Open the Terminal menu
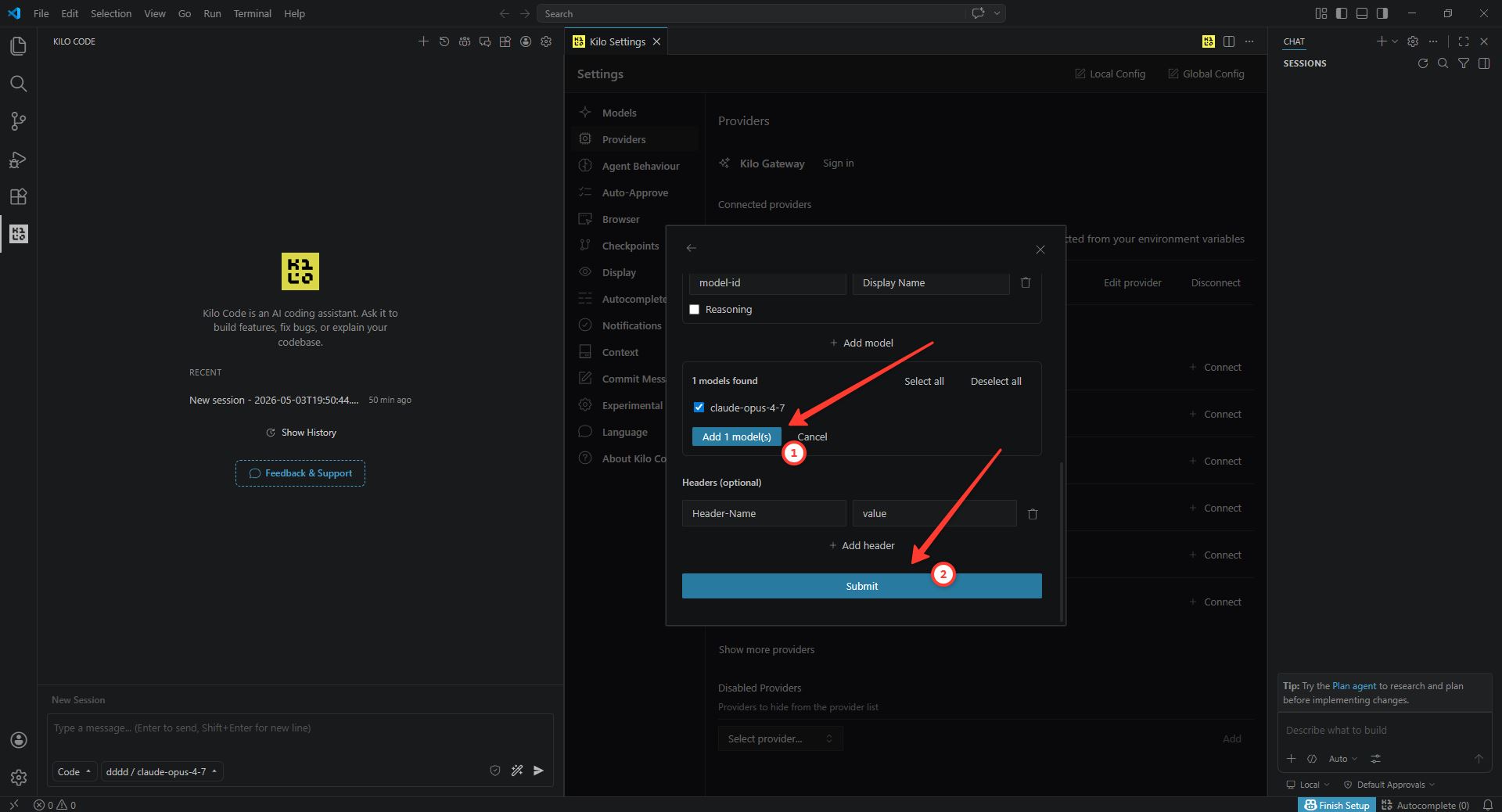This screenshot has height=812, width=1502. click(x=252, y=13)
